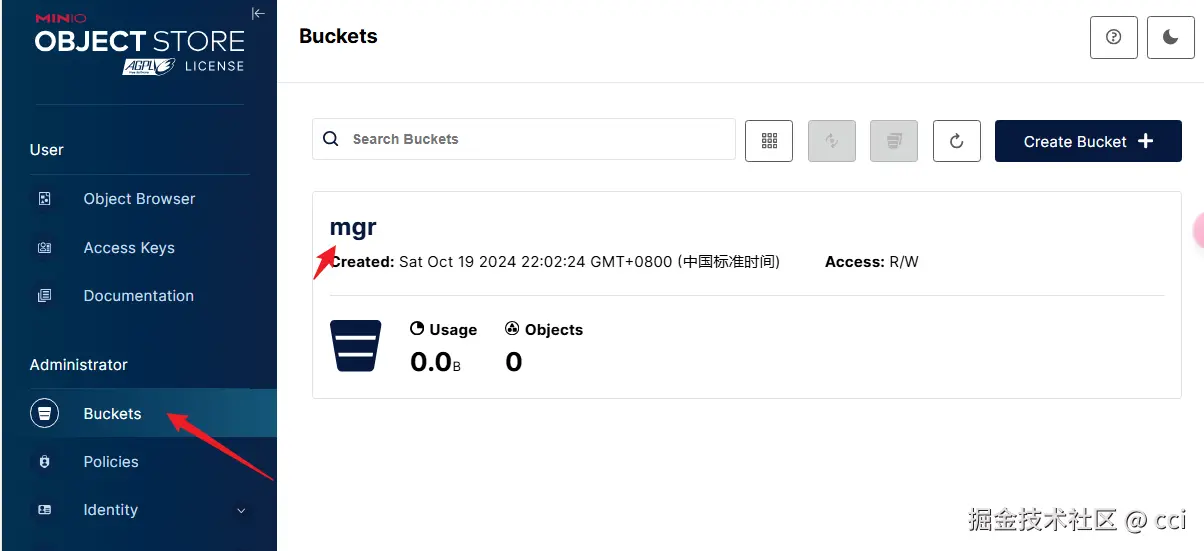This screenshot has height=551, width=1204.
Task: Open help via the question mark icon
Action: click(x=1113, y=37)
